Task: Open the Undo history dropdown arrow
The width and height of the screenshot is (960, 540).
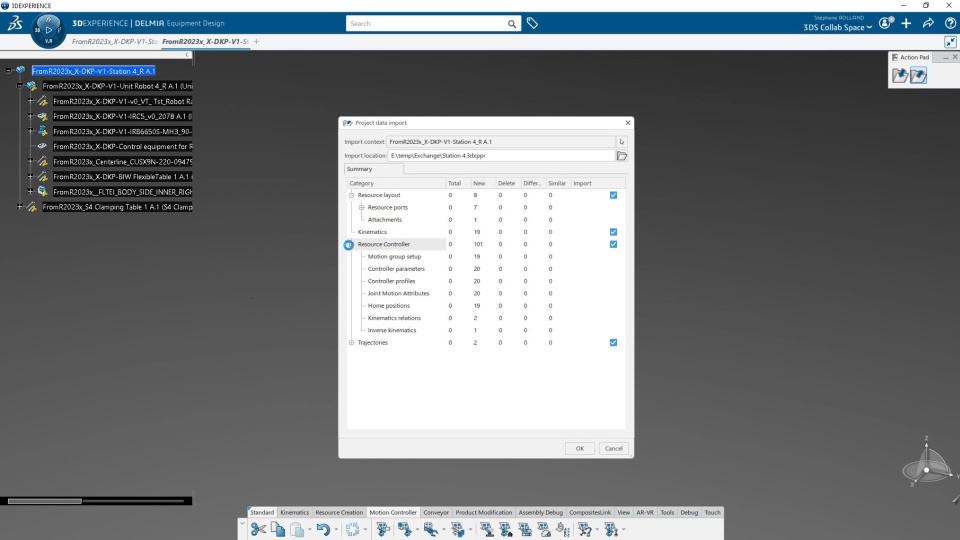Action: pyautogui.click(x=336, y=530)
